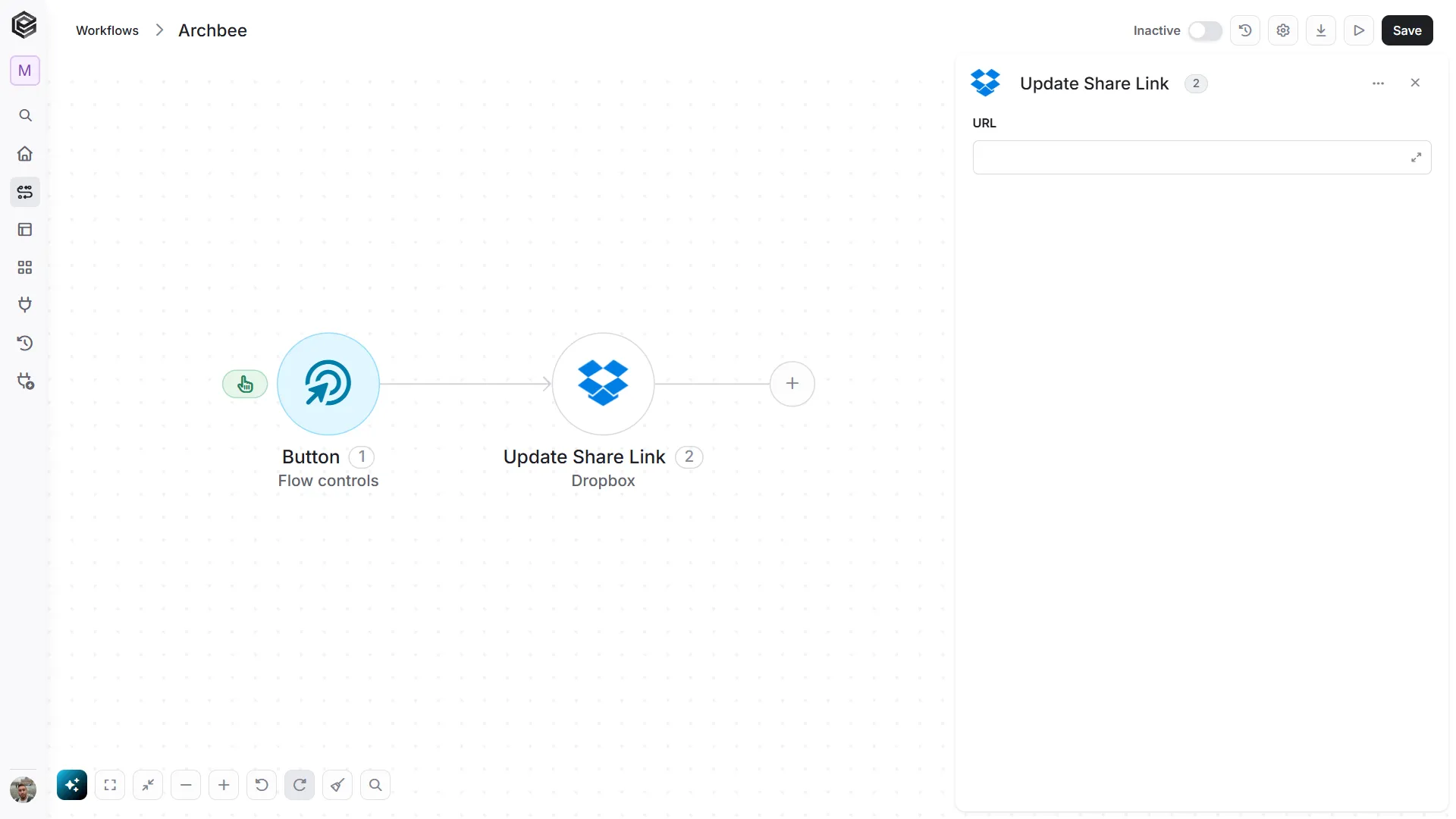Viewport: 1456px width, 819px height.
Task: Expand the URL field editor
Action: tap(1416, 158)
